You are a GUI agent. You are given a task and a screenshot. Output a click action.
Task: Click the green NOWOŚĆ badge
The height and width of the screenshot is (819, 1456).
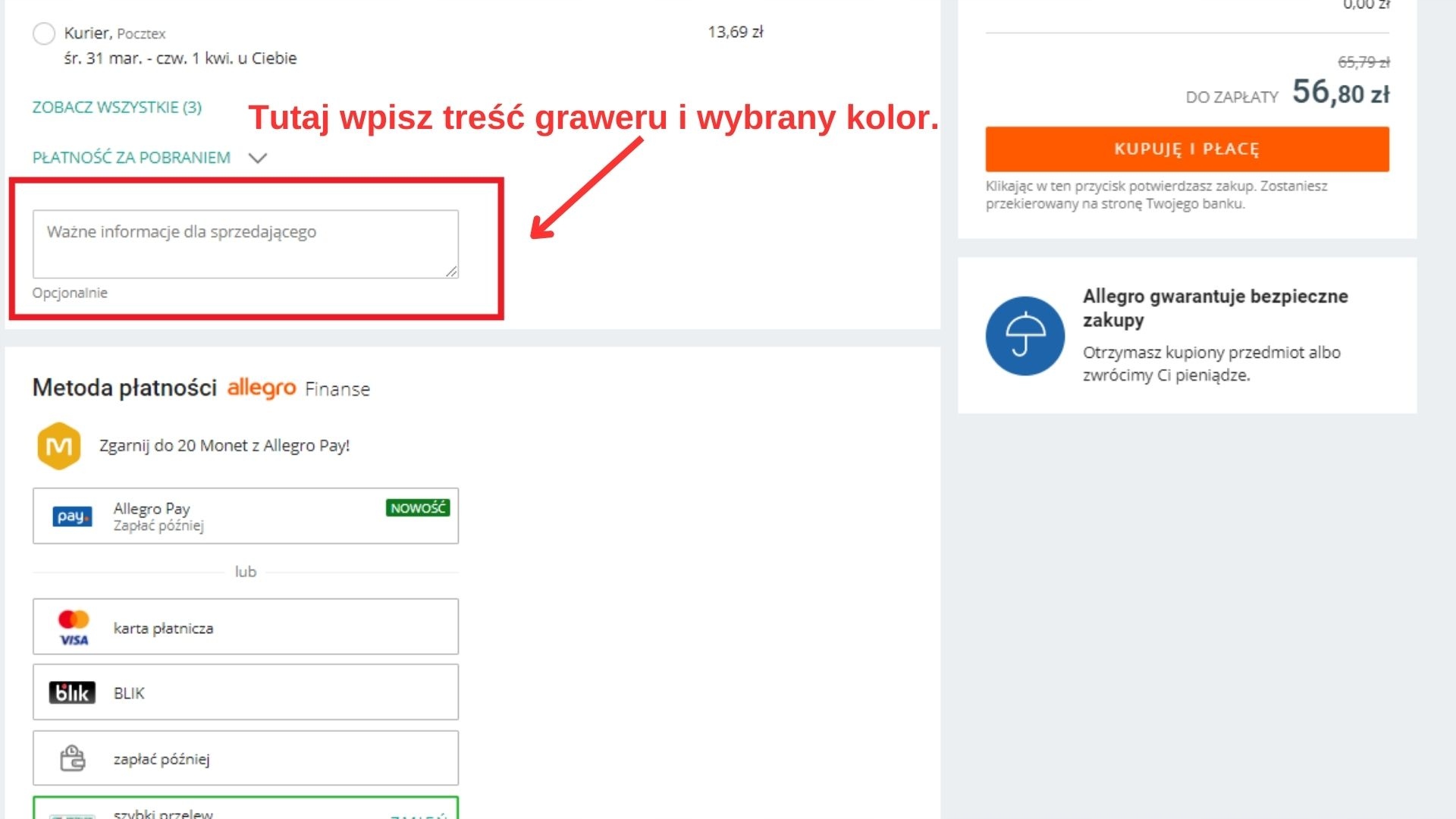point(418,508)
